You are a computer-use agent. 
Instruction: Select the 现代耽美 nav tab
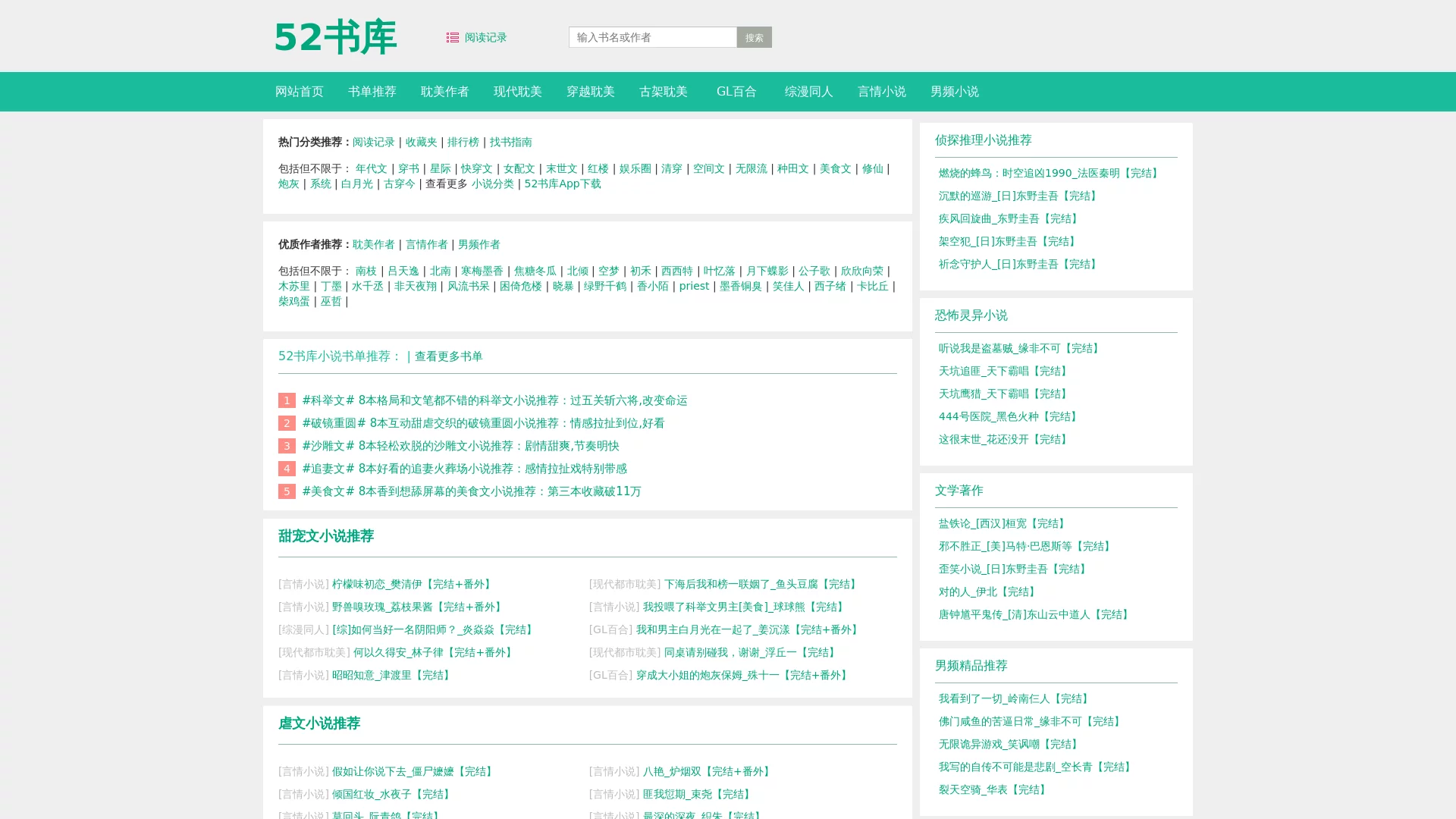518,92
